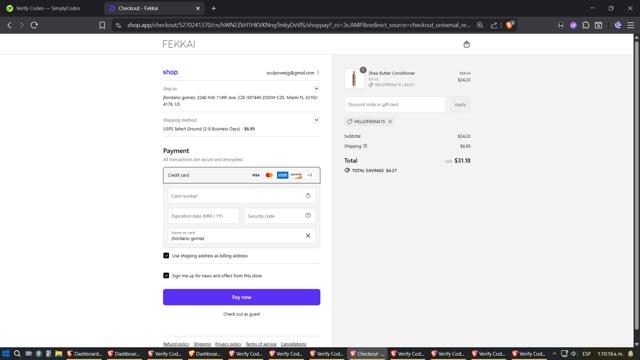Click the lock icon in Card number field
640x360 pixels.
coord(308,196)
